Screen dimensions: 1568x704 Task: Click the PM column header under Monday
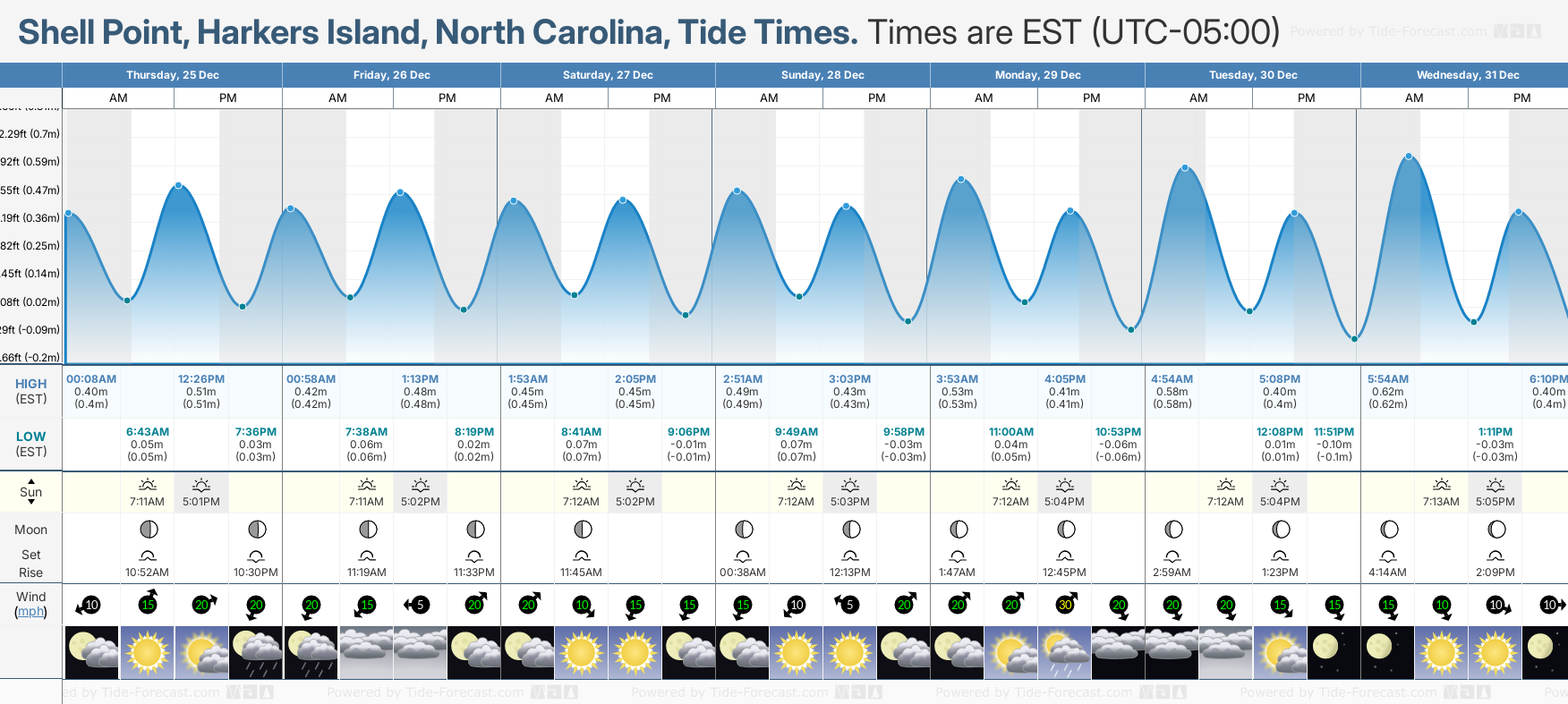point(1092,98)
